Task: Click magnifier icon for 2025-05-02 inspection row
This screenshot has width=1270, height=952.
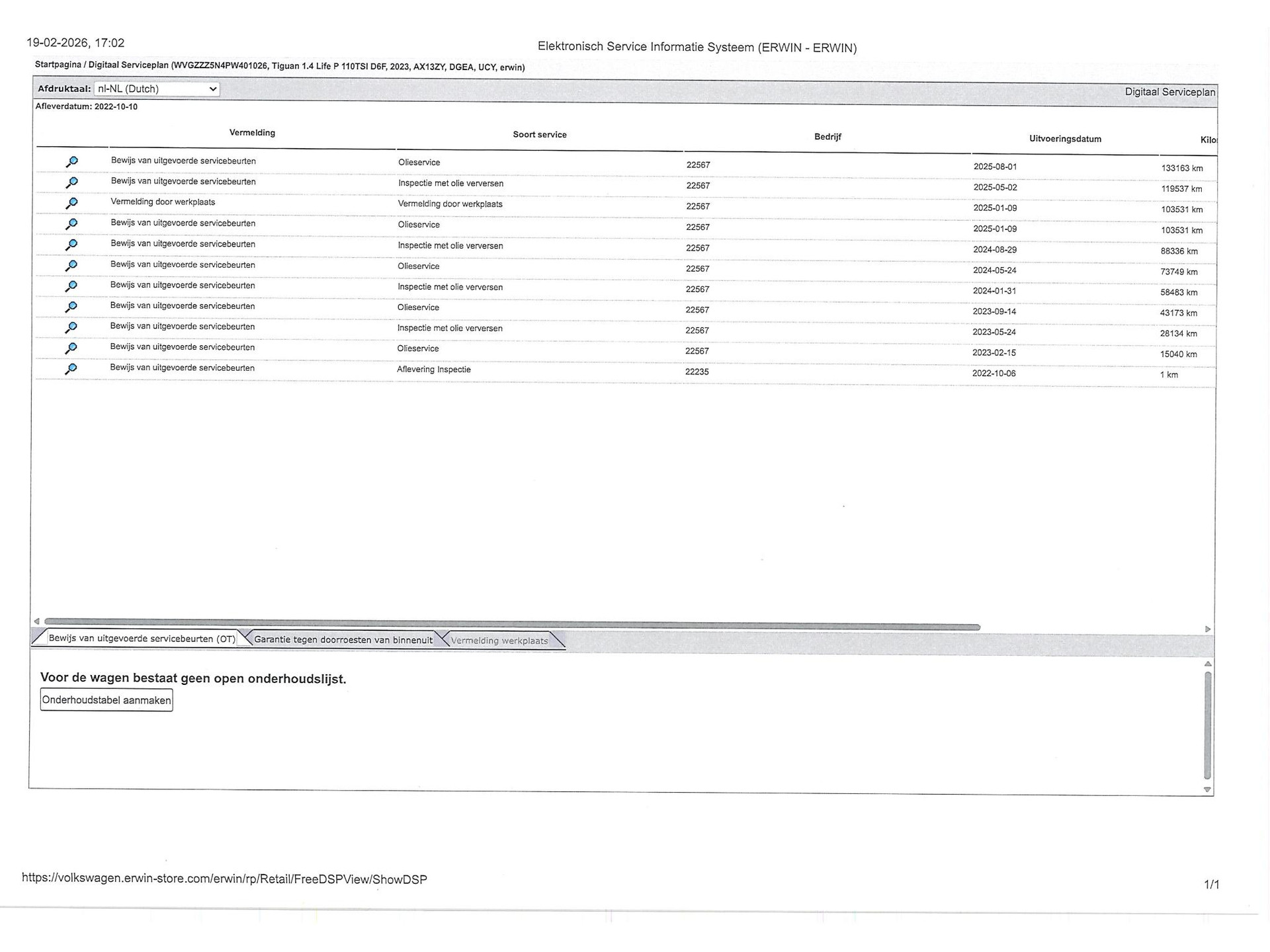Action: (71, 182)
